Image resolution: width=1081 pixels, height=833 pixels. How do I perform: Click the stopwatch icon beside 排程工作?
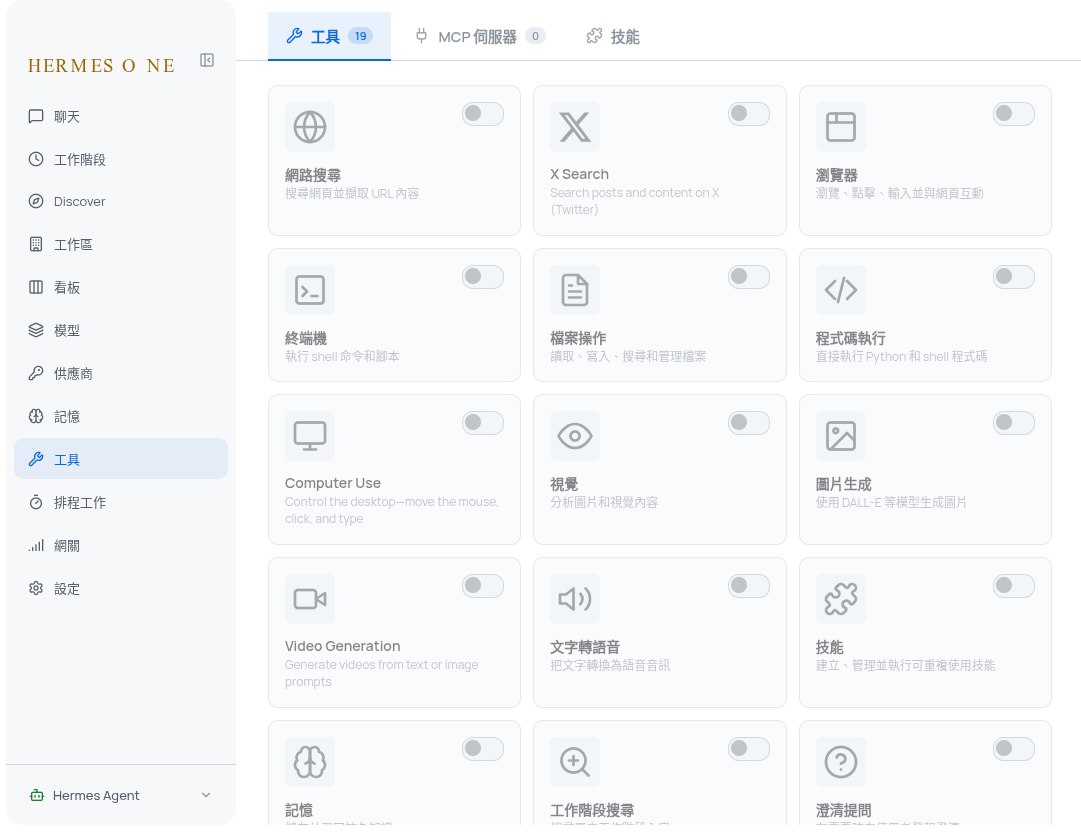click(36, 502)
